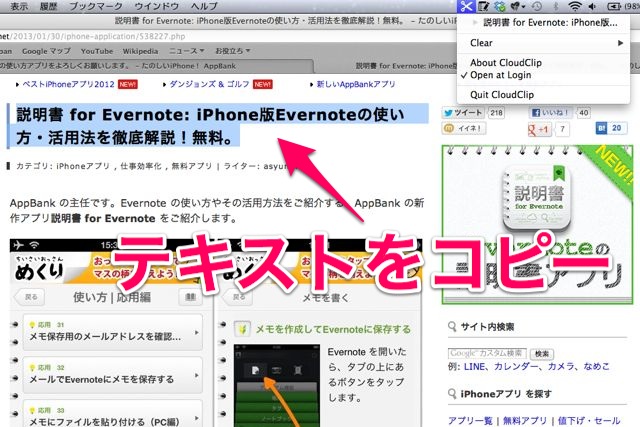The image size is (640, 427).
Task: Open the カメラ example search link
Action: click(x=560, y=367)
